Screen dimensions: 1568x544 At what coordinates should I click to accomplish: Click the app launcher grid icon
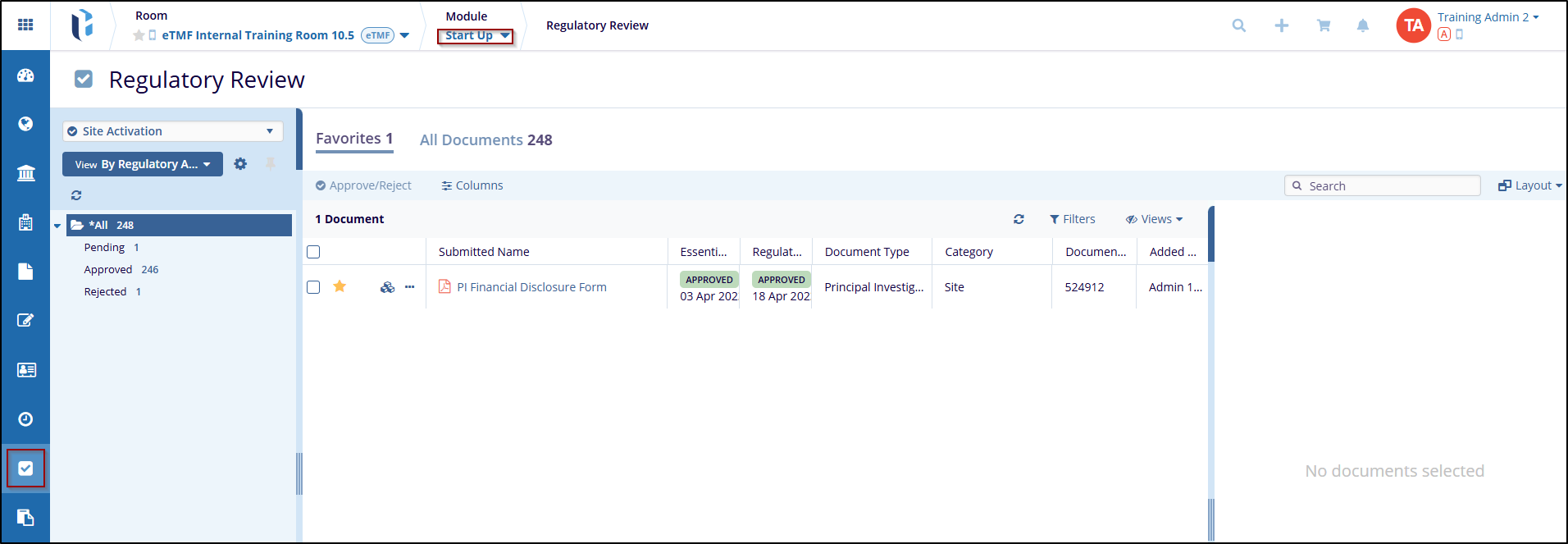25,25
